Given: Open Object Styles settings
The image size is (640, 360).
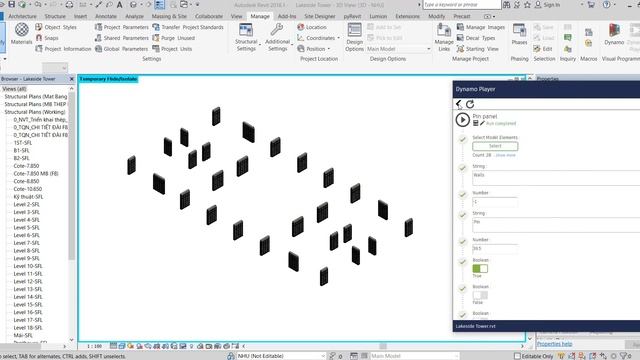Looking at the screenshot, I should click(x=56, y=27).
